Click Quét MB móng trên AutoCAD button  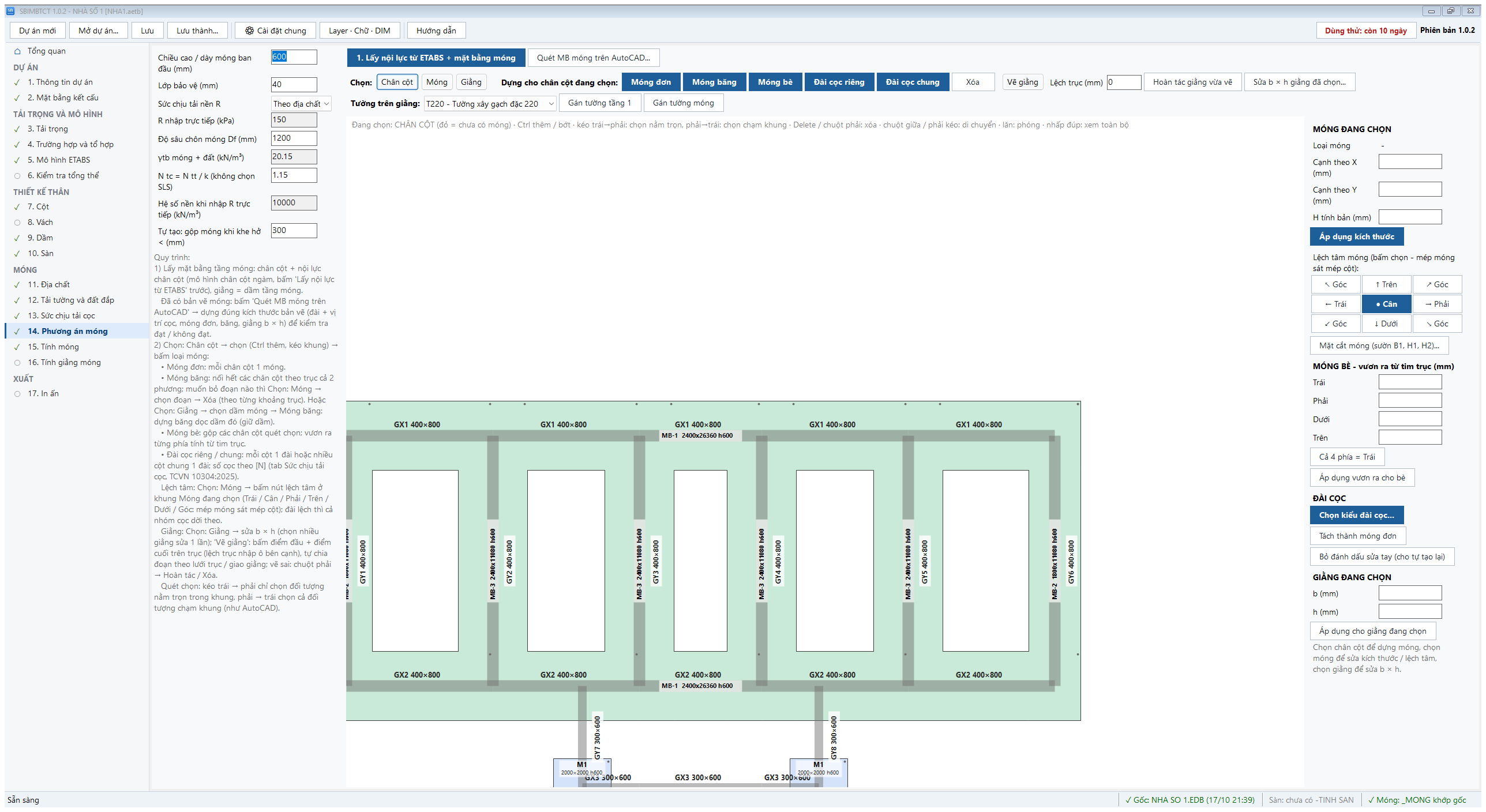click(x=594, y=58)
